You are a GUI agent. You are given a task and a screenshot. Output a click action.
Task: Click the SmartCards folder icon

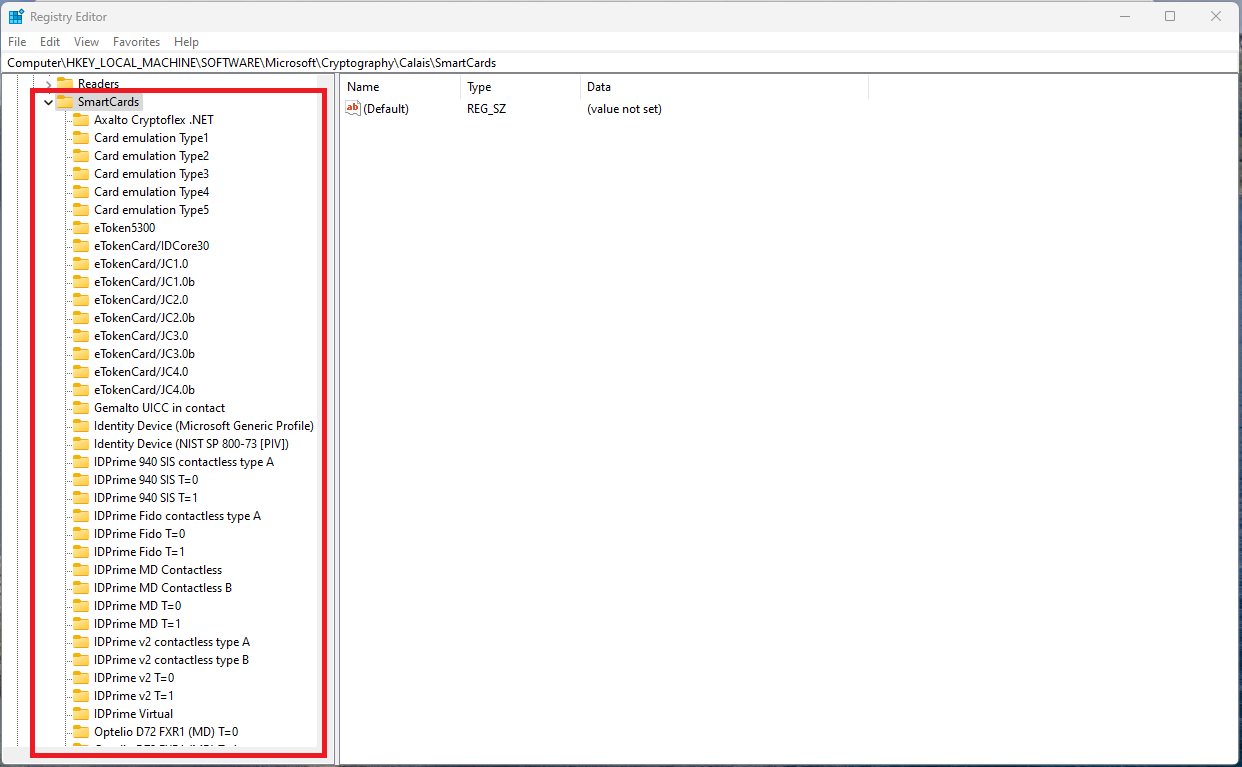pos(65,102)
